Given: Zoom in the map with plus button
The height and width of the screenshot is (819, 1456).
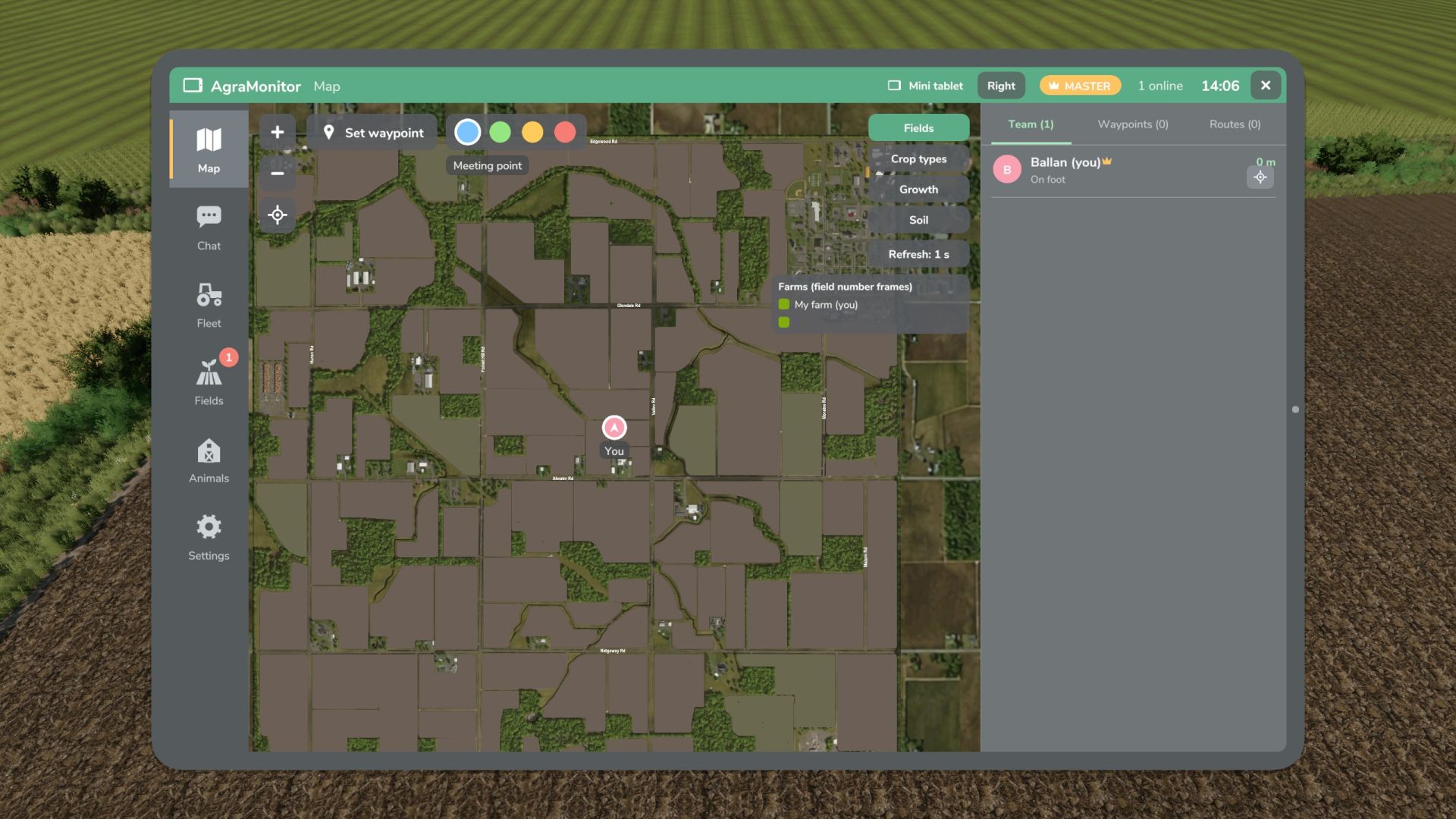Looking at the screenshot, I should (278, 132).
